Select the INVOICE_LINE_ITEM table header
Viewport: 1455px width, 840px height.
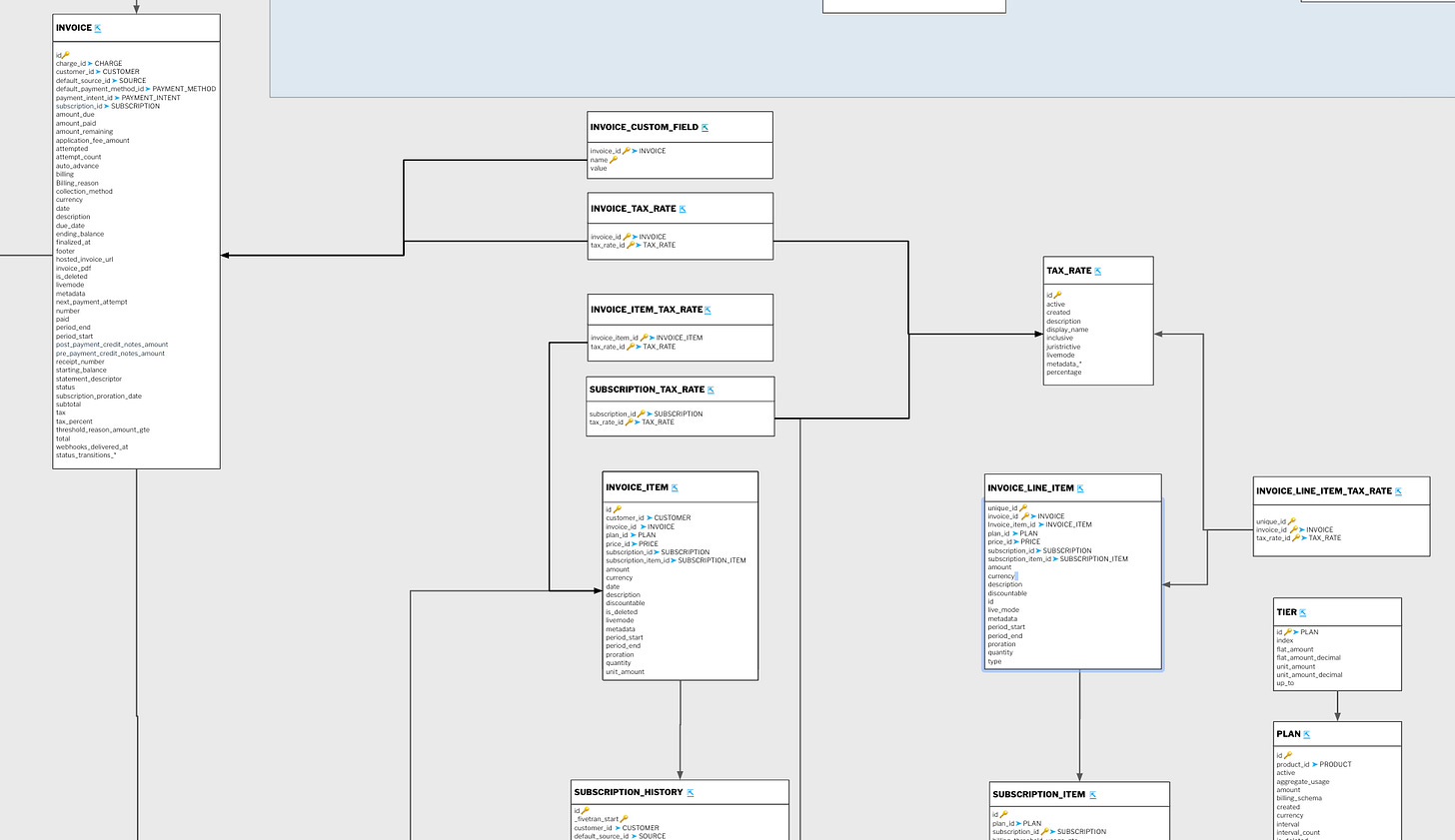coord(1031,488)
